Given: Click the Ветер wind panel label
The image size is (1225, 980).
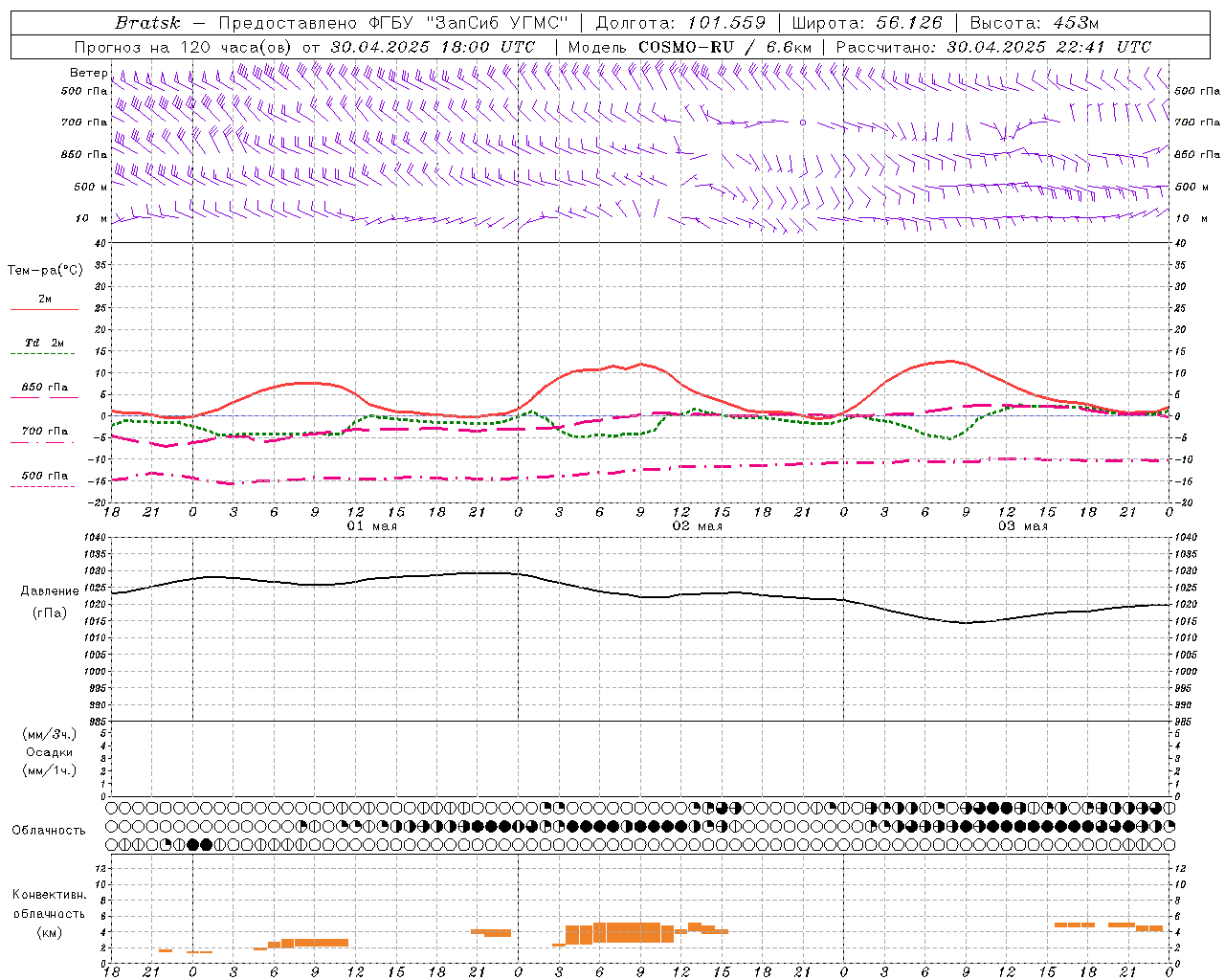Looking at the screenshot, I should click(x=88, y=73).
